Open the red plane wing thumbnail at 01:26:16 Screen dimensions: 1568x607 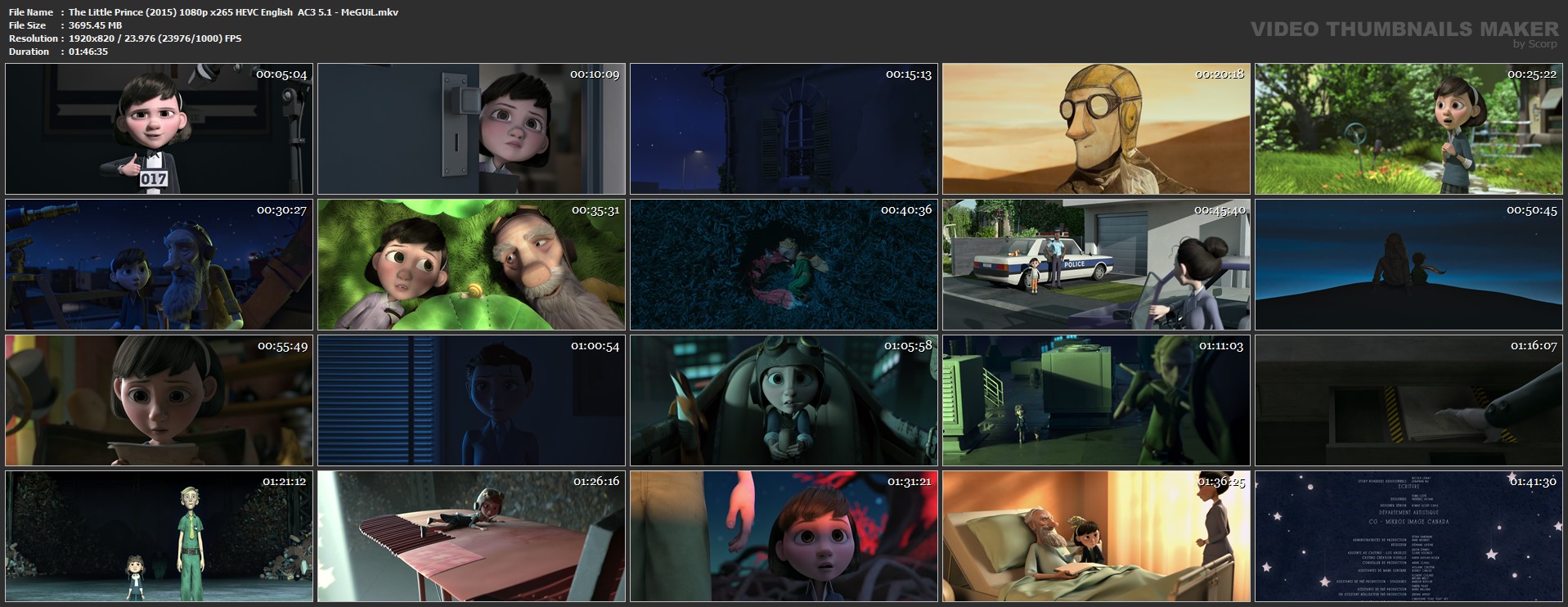(x=471, y=536)
